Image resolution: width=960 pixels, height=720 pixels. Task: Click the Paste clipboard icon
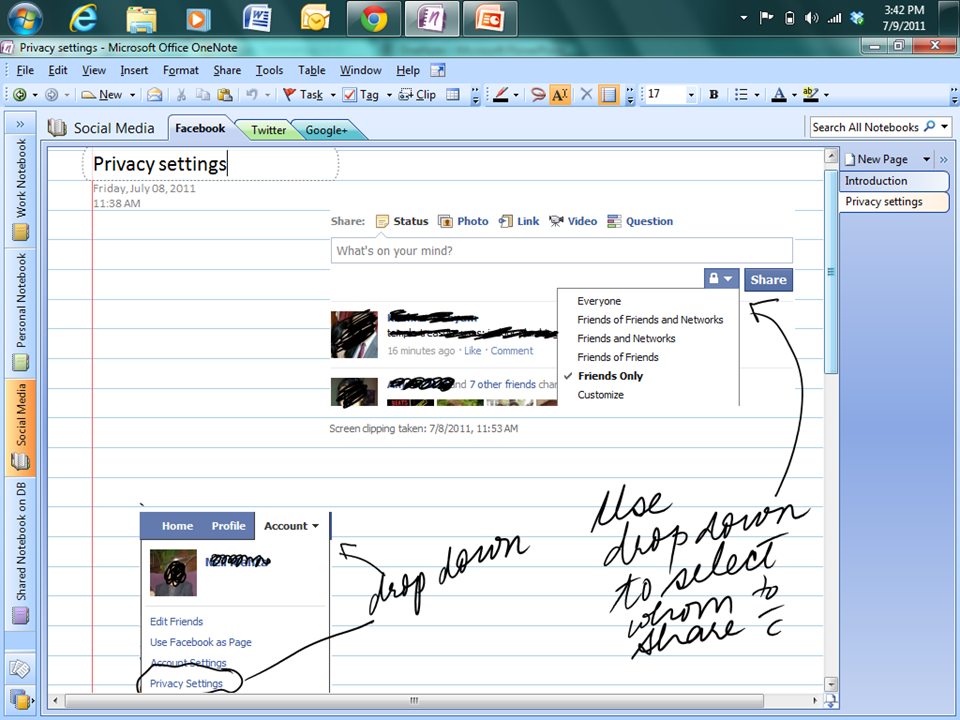(225, 94)
